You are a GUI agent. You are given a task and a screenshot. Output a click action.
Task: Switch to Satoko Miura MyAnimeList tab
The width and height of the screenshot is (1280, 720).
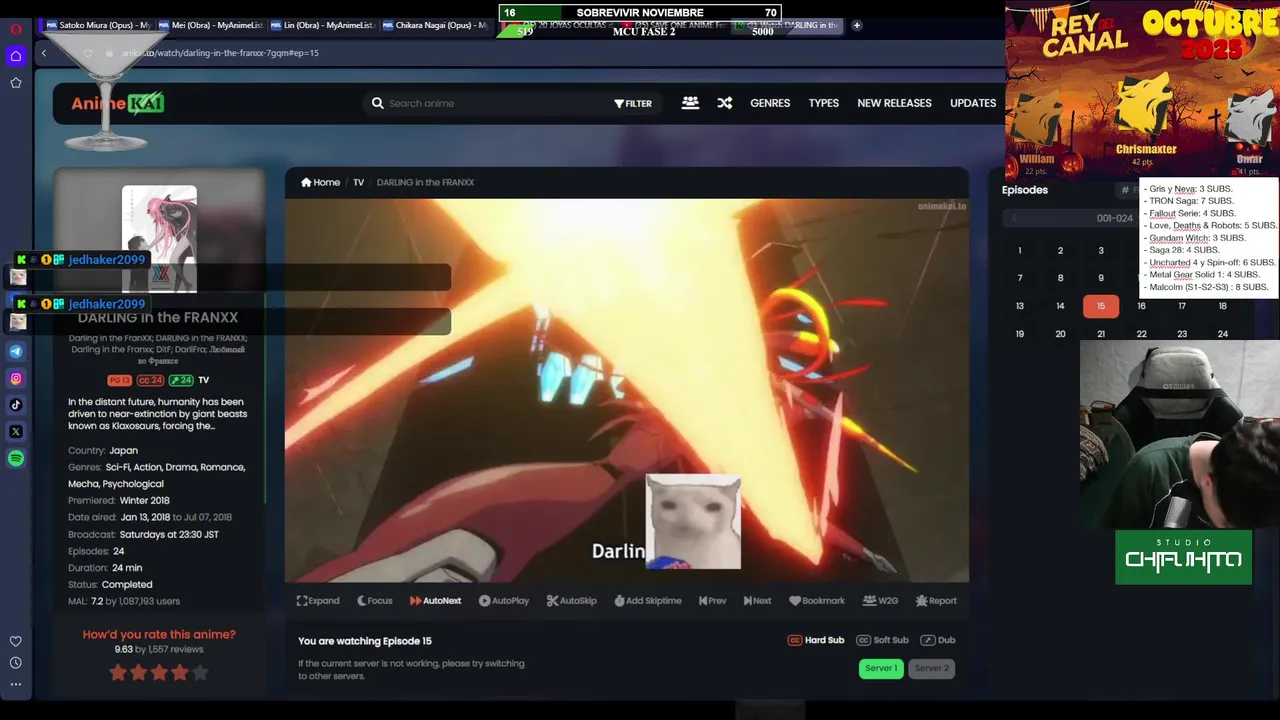[x=98, y=25]
